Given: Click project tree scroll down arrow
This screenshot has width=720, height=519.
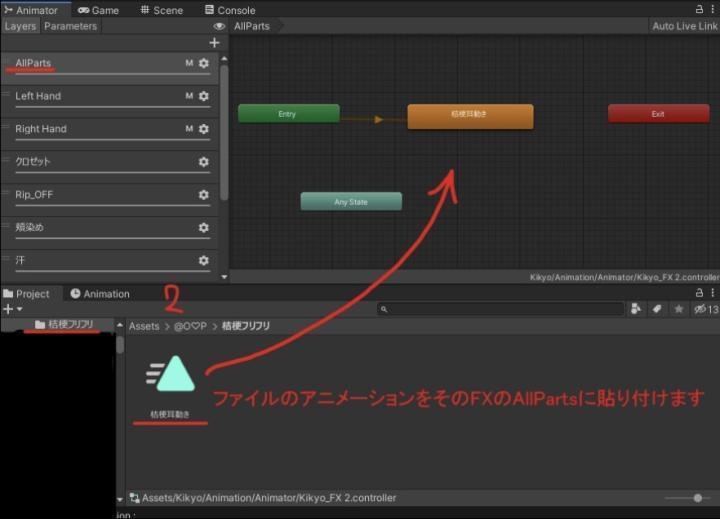Looking at the screenshot, I should [x=120, y=499].
